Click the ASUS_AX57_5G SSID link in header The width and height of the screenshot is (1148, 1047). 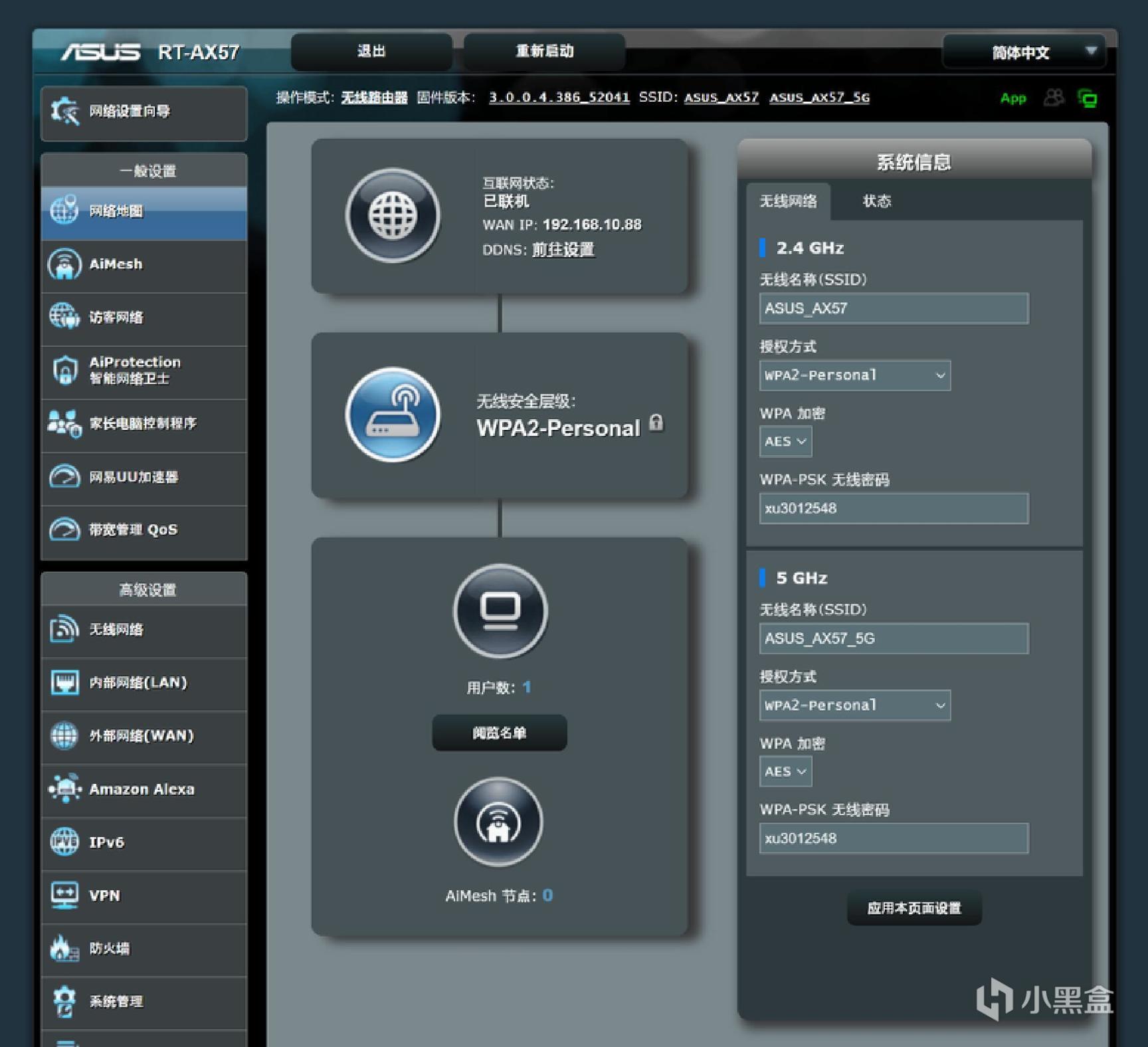[x=819, y=98]
